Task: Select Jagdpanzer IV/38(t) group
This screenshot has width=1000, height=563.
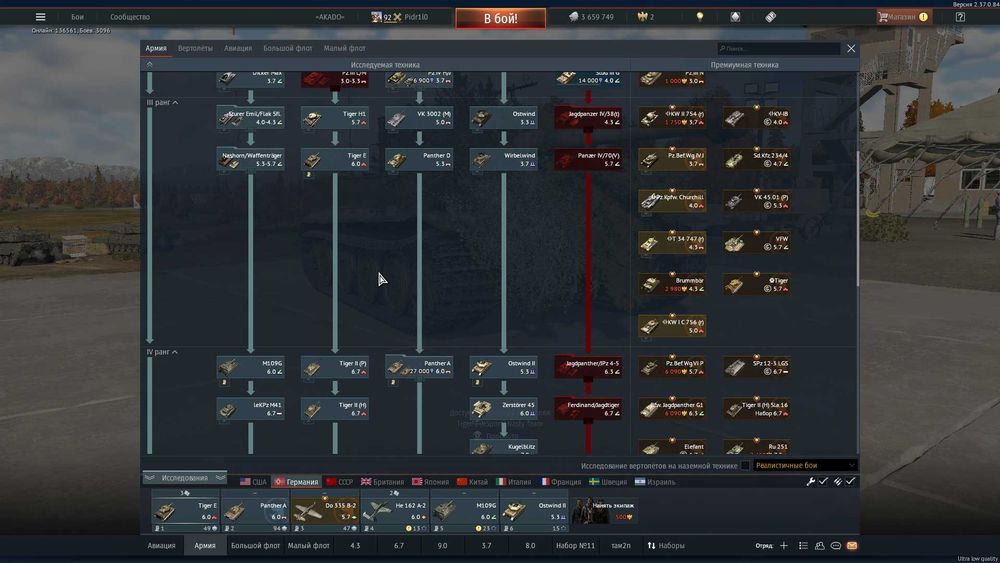Action: click(588, 118)
